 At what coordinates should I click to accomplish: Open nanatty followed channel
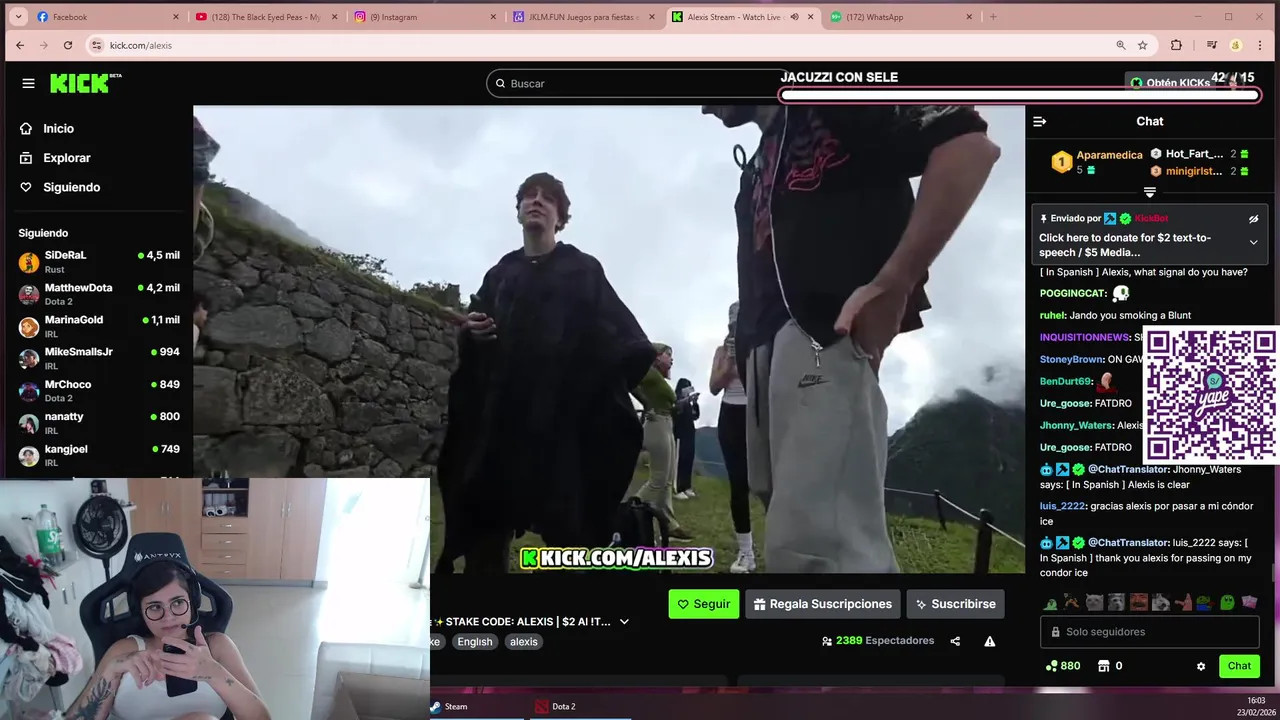[98, 423]
